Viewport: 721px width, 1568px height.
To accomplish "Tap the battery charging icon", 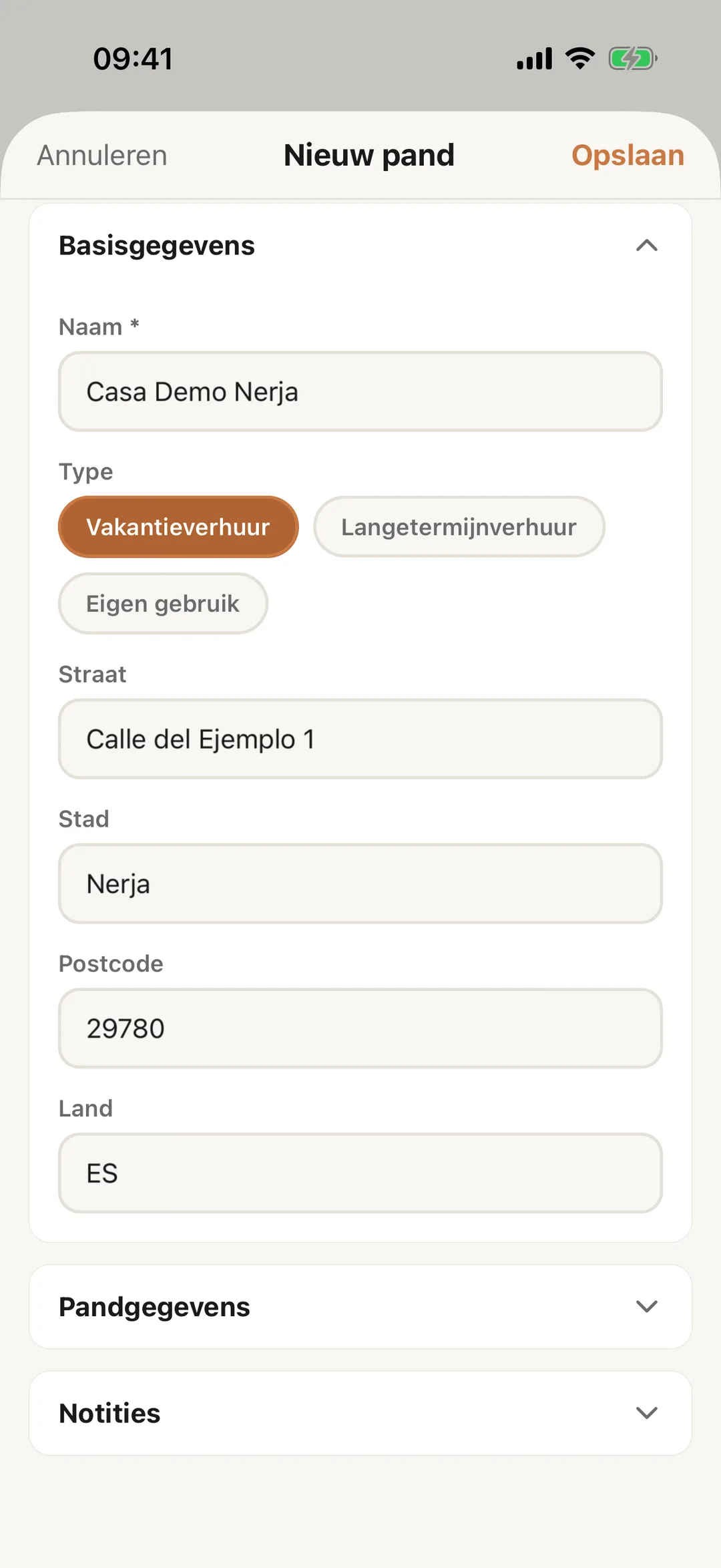I will pyautogui.click(x=633, y=59).
